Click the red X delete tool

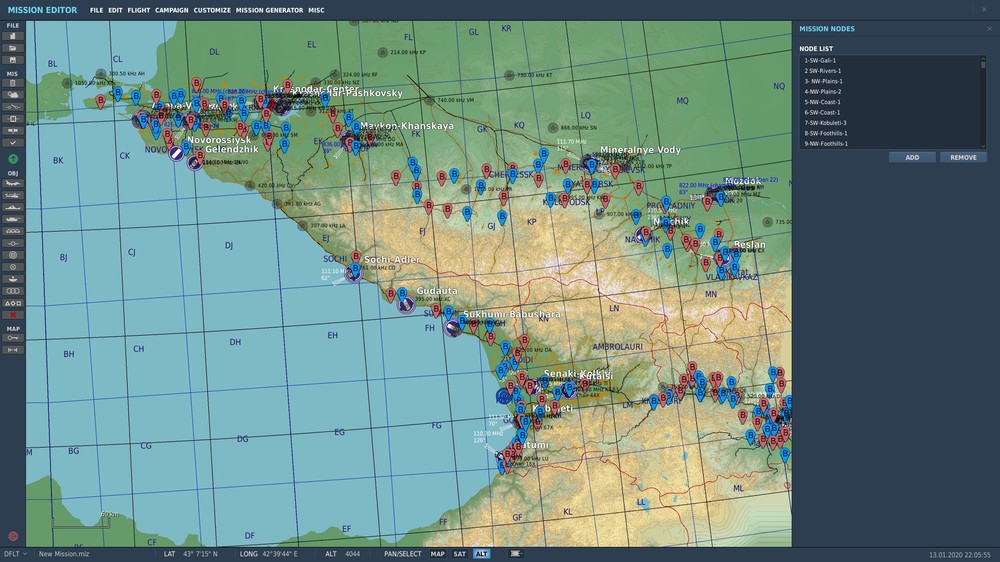13,314
